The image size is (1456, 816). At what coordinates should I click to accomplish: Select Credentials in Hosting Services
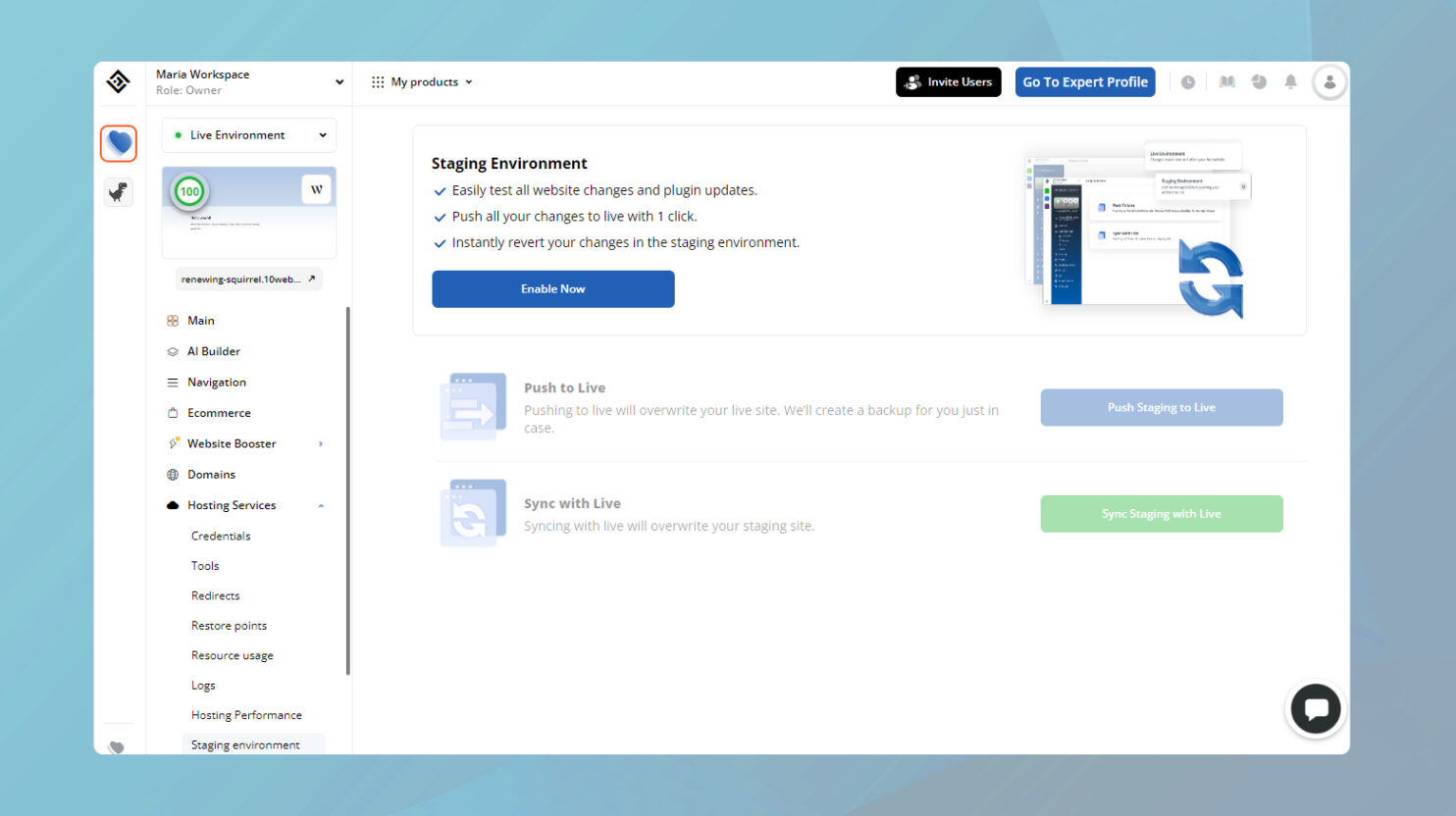(220, 535)
